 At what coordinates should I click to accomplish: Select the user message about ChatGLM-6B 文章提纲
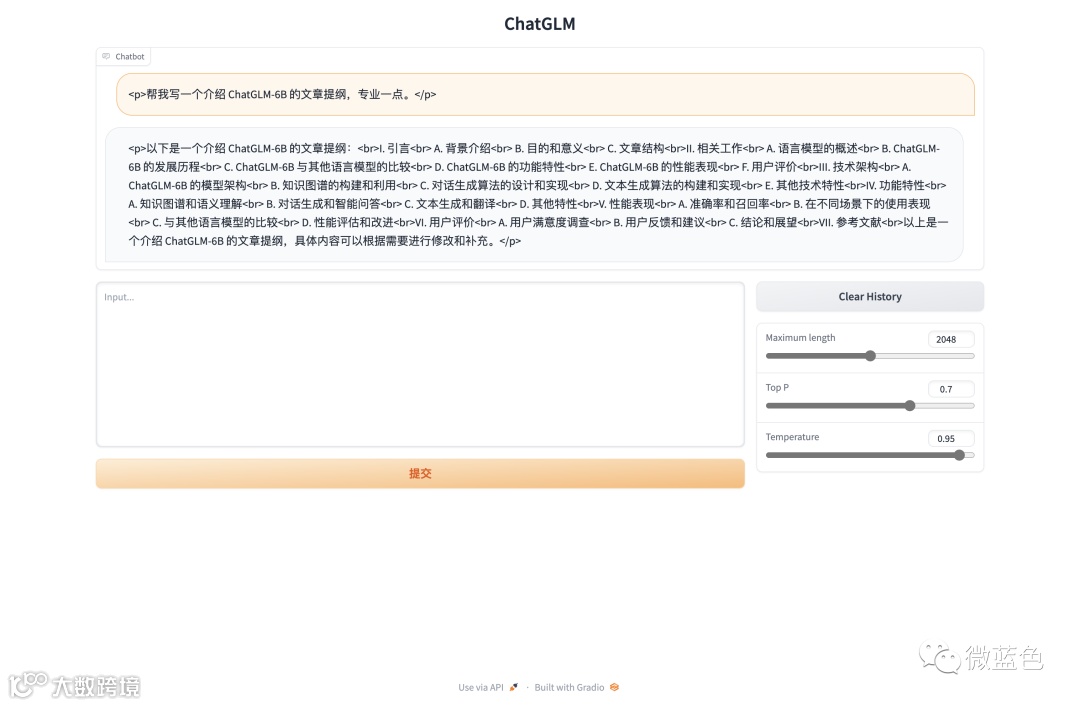[x=546, y=94]
